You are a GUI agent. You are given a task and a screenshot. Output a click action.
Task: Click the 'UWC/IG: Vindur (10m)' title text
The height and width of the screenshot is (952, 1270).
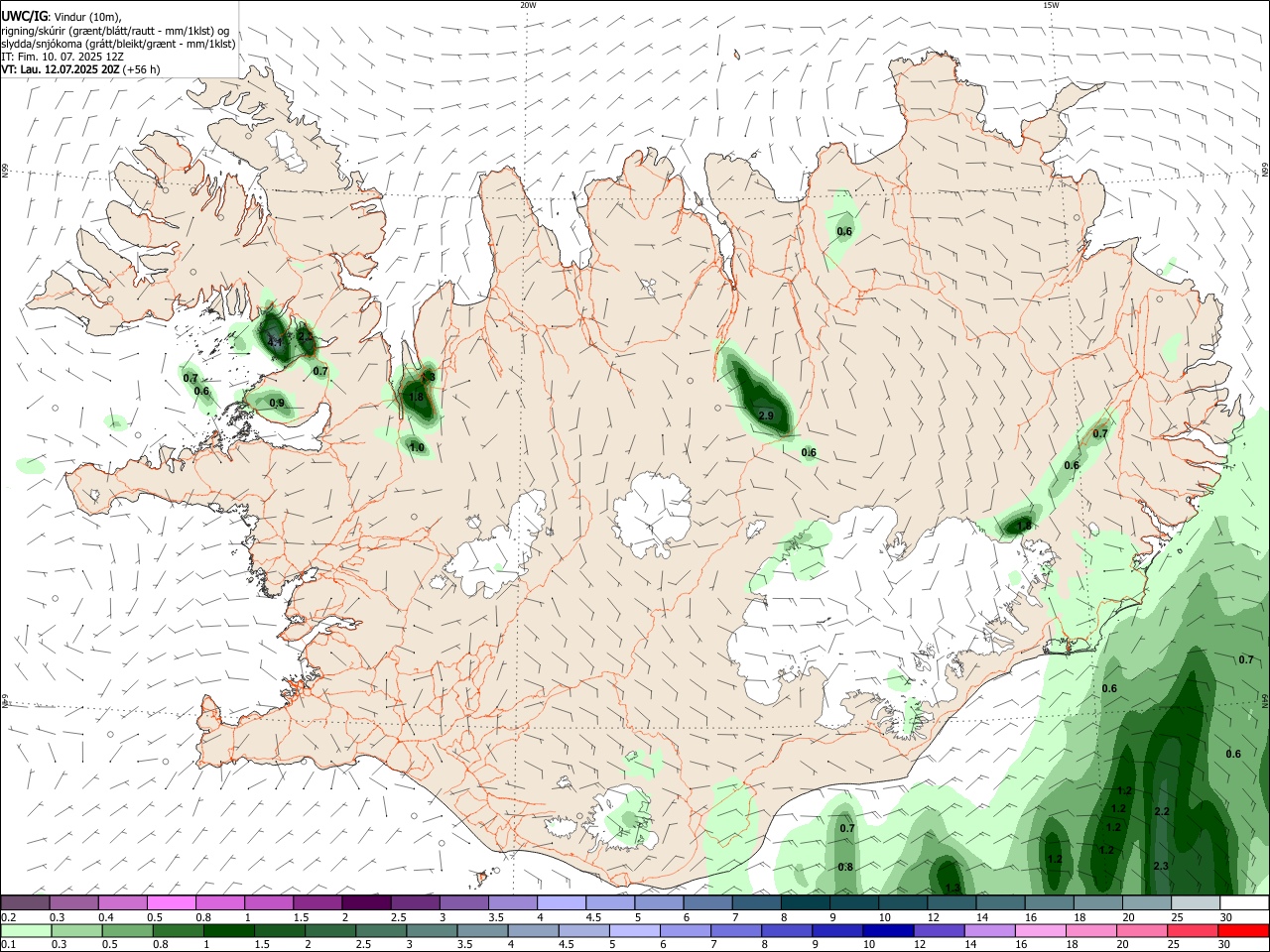[x=62, y=17]
